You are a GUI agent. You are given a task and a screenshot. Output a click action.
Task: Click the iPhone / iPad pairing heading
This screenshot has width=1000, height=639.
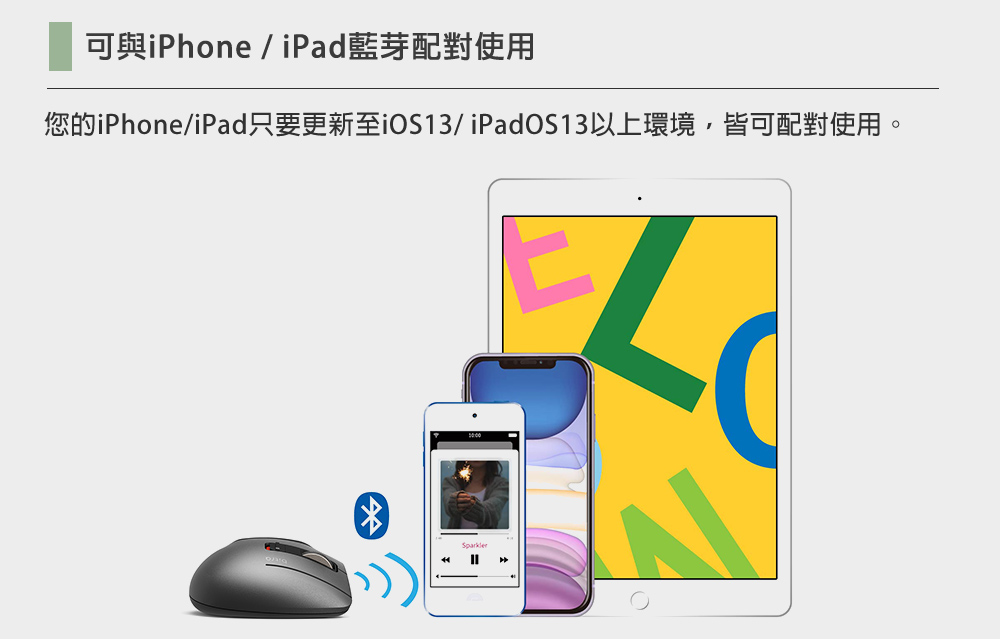pos(310,47)
